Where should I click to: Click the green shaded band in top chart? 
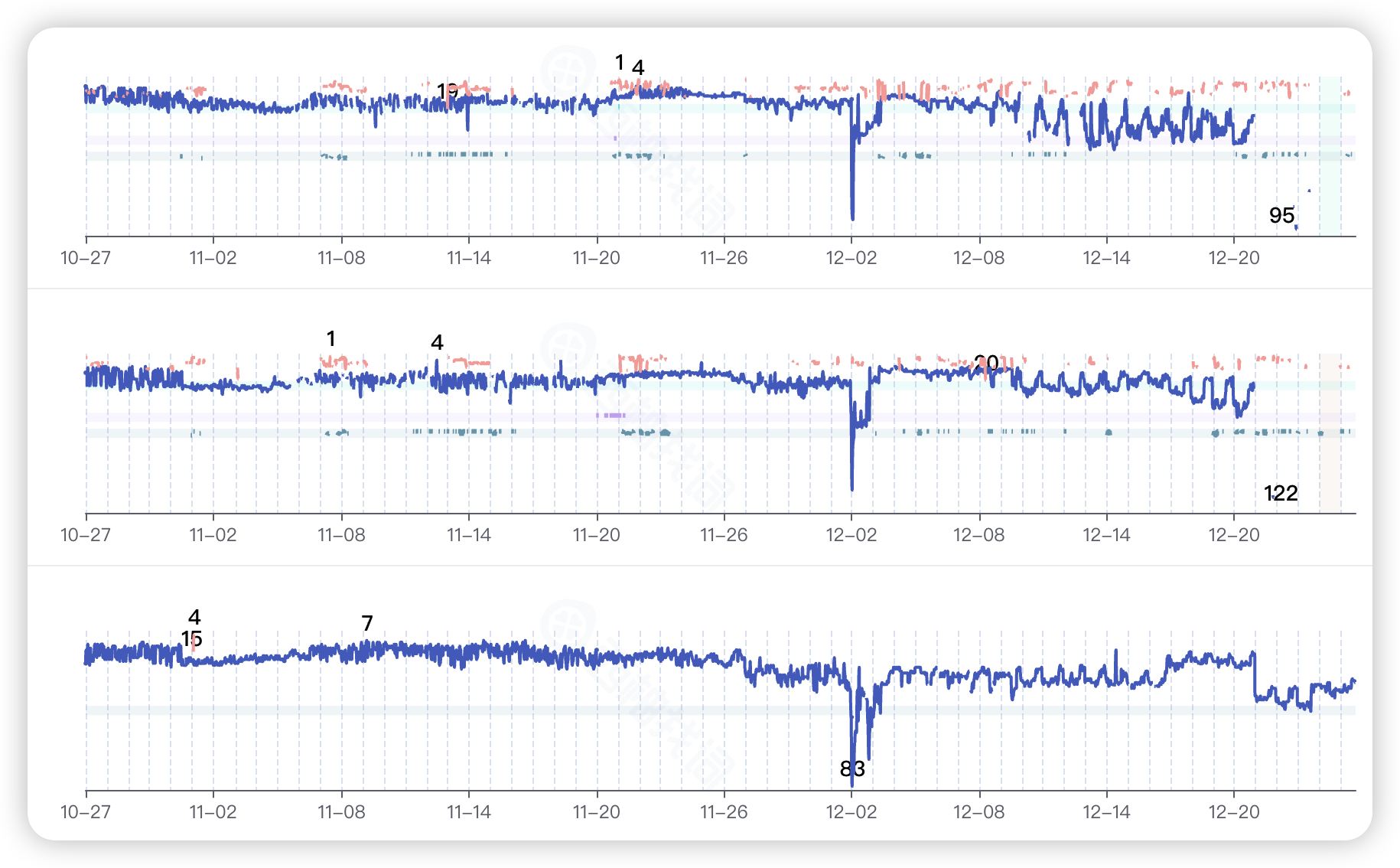click(1330, 156)
